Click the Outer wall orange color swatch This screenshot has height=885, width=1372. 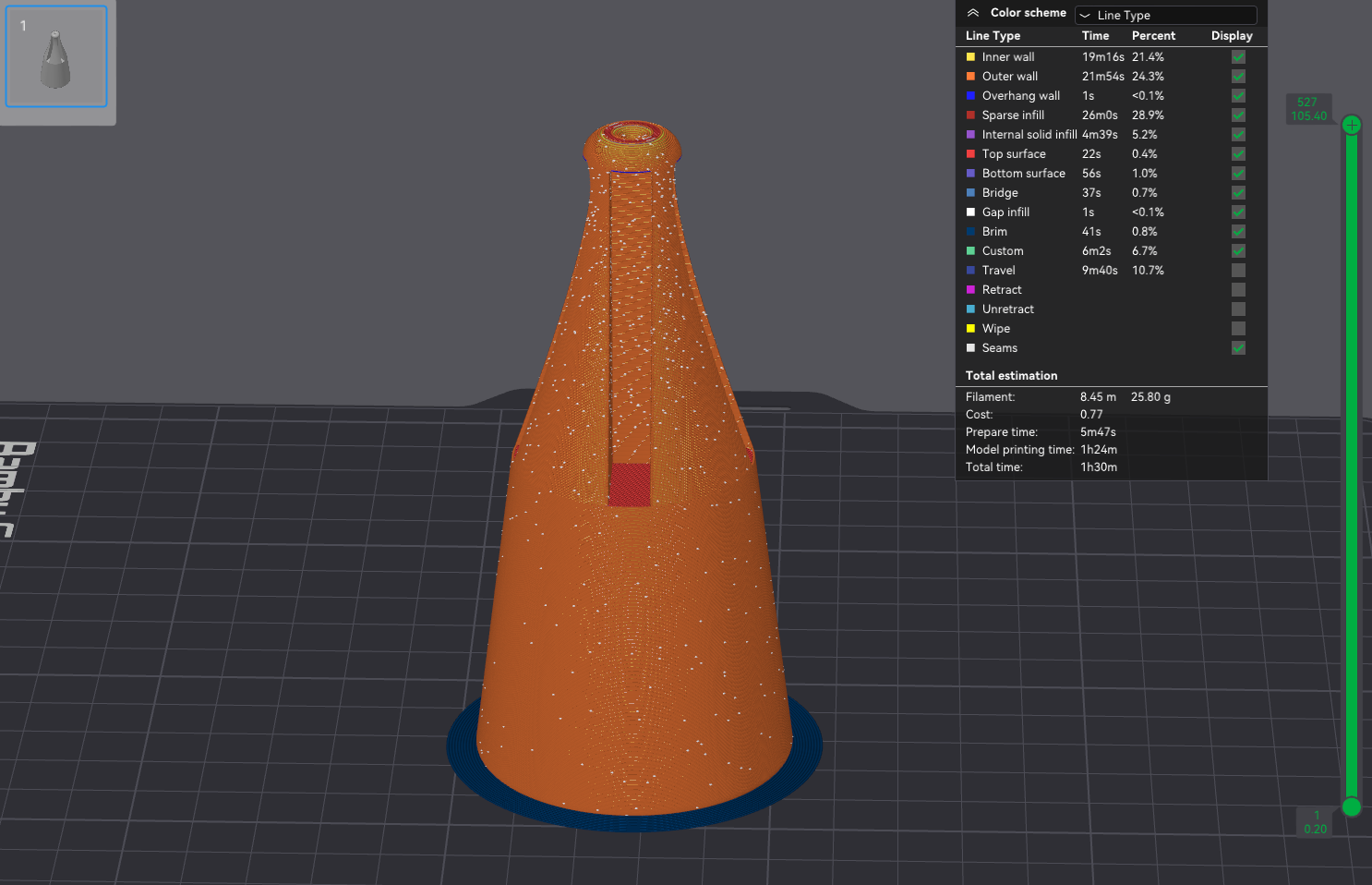970,76
